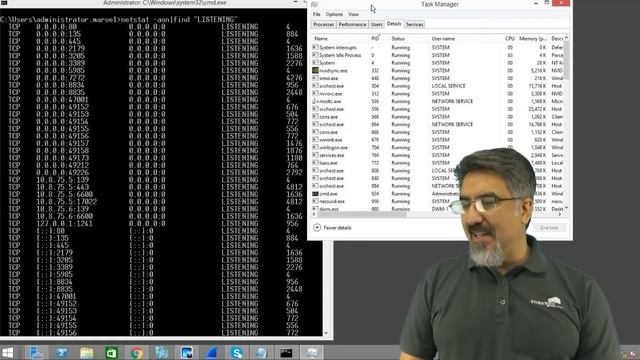Image resolution: width=640 pixels, height=360 pixels.
Task: Click the winlogon.exe process icon
Action: coord(315,147)
